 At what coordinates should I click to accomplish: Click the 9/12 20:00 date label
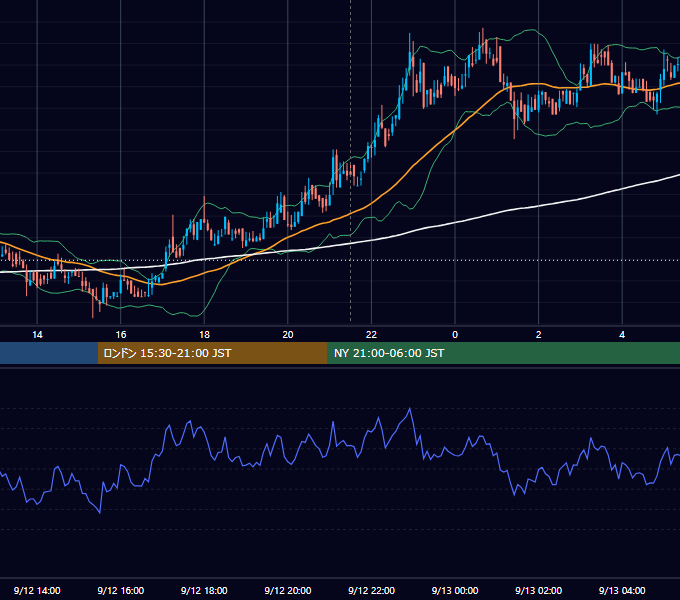tap(288, 590)
